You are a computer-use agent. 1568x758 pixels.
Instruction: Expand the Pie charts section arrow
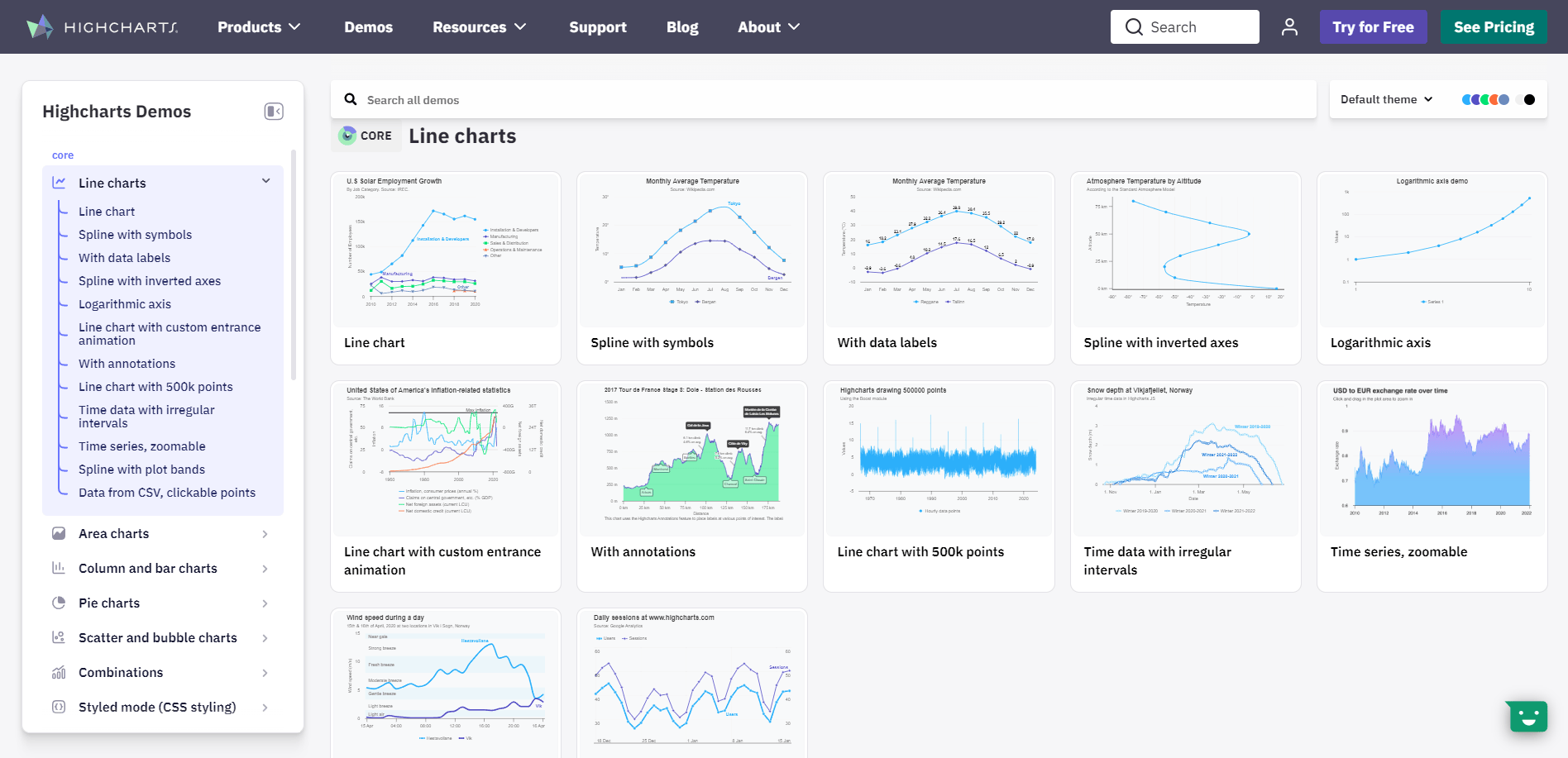[265, 604]
